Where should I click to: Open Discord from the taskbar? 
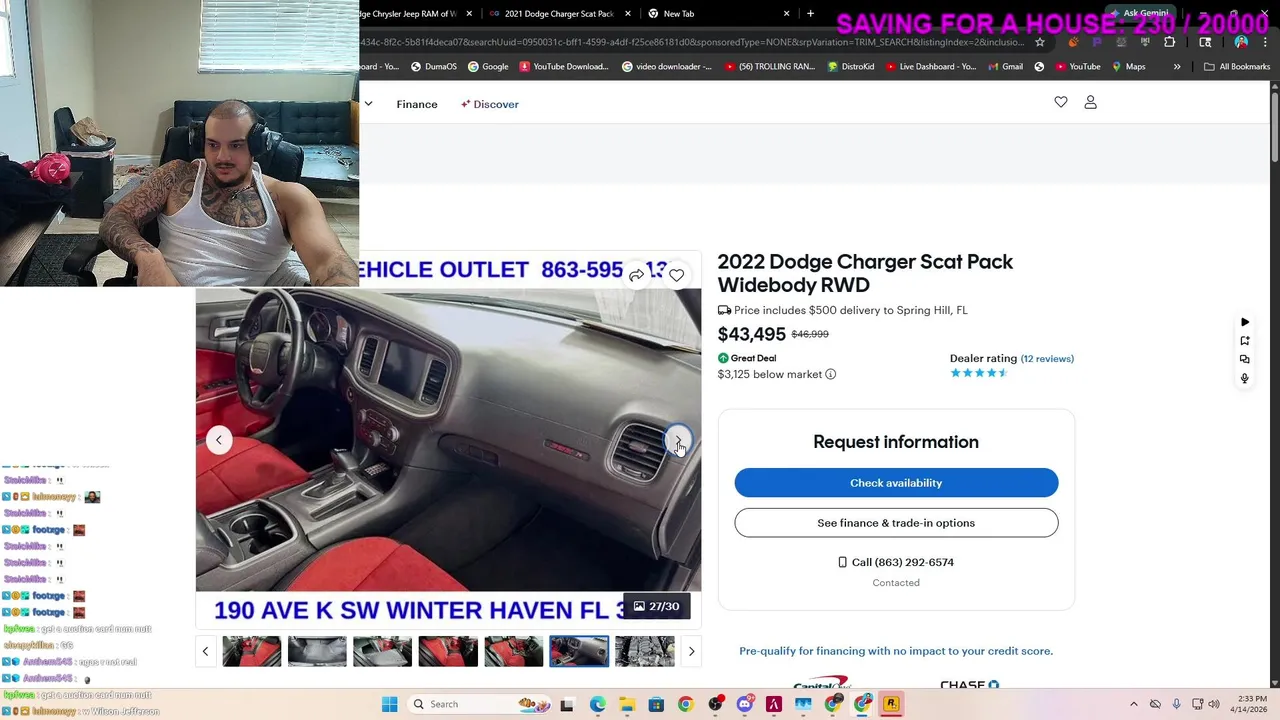point(744,704)
